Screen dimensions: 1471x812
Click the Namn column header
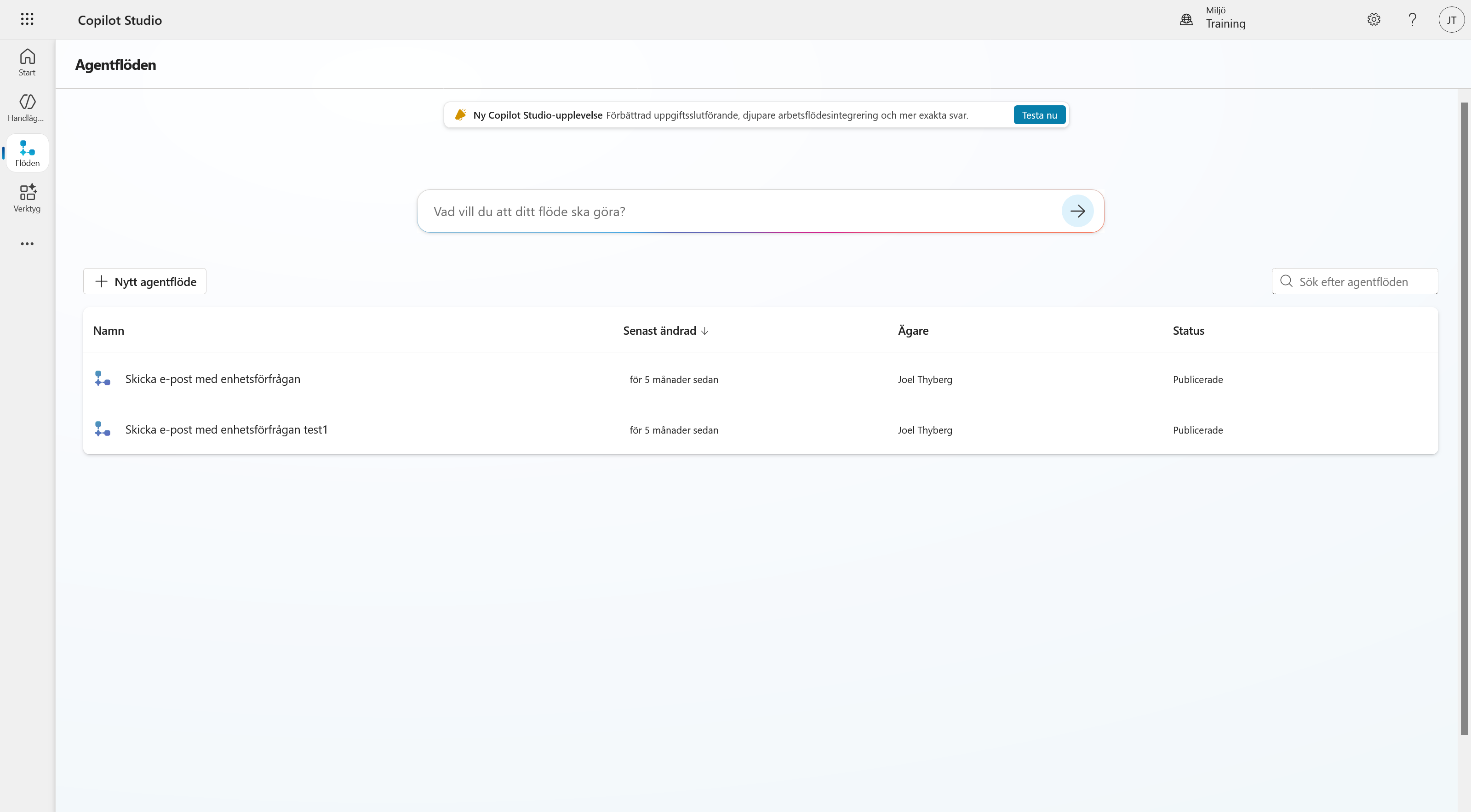(x=109, y=331)
